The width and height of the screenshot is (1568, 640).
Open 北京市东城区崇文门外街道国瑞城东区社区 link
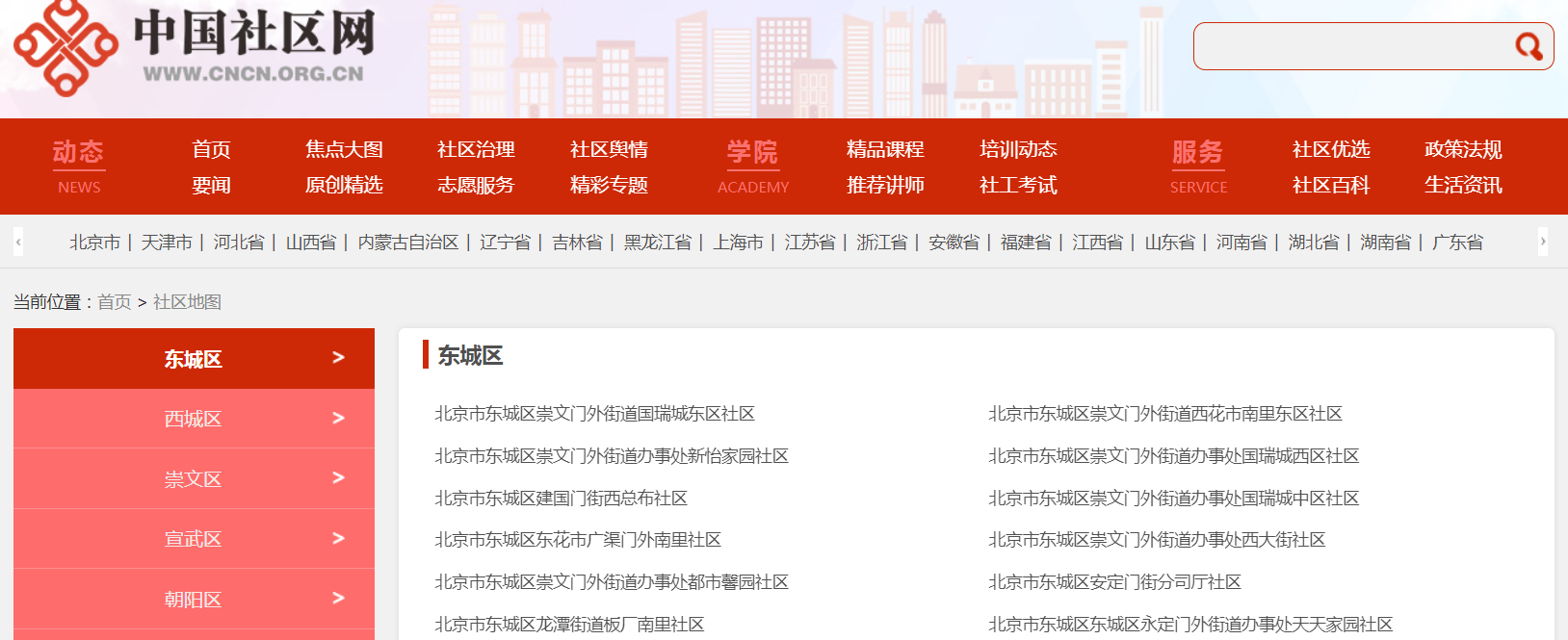[x=595, y=414]
